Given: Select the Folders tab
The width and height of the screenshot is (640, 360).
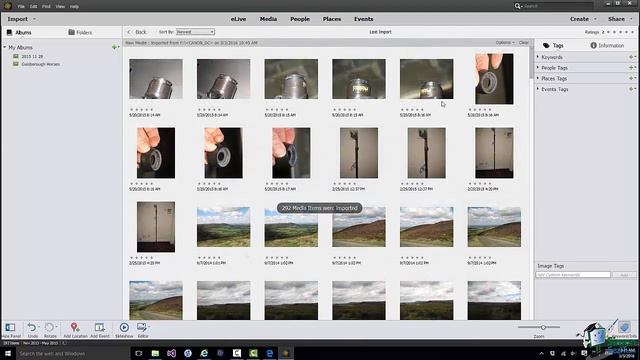Looking at the screenshot, I should click(x=80, y=32).
